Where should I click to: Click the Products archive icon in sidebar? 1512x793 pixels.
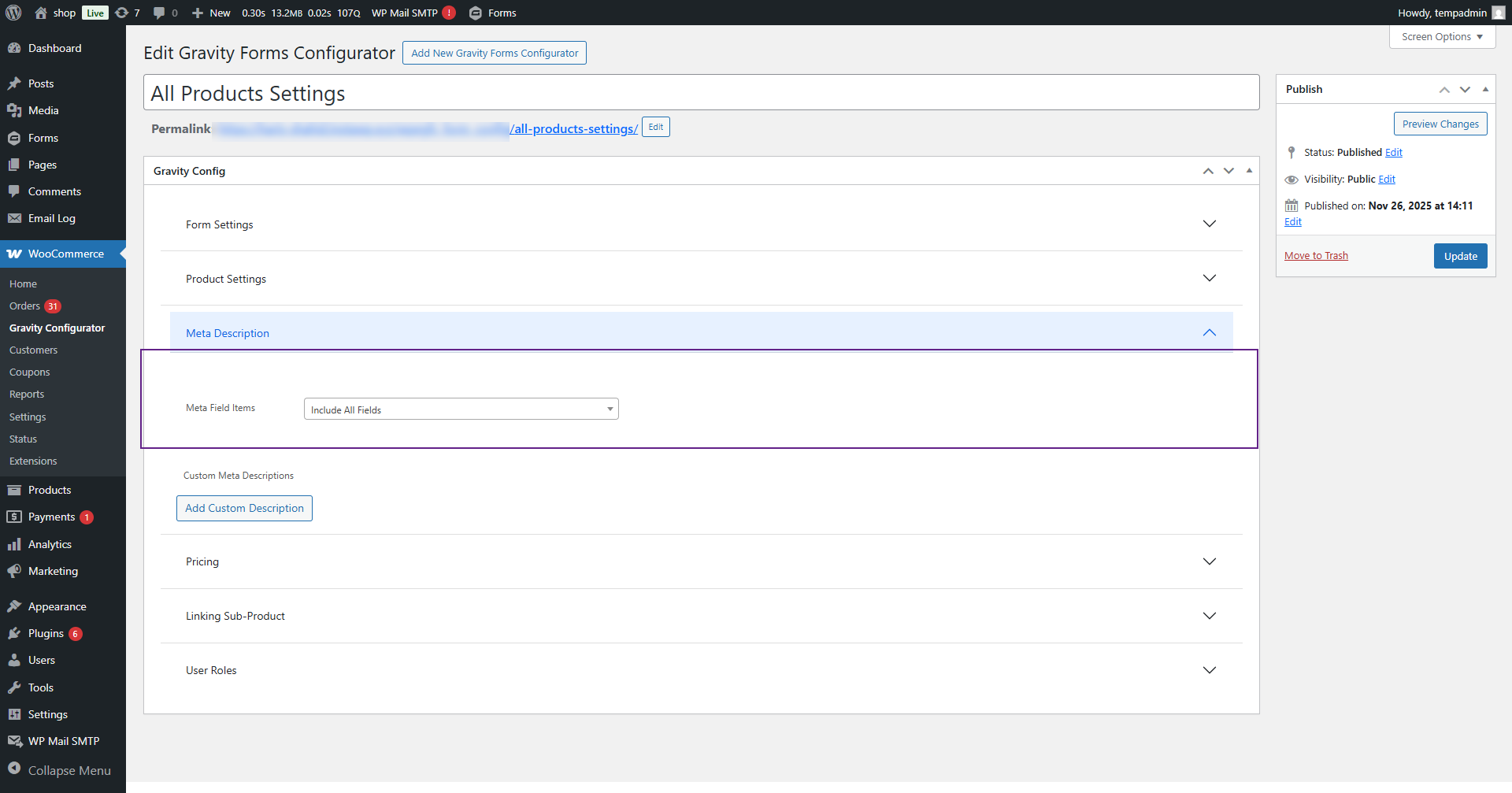14,490
